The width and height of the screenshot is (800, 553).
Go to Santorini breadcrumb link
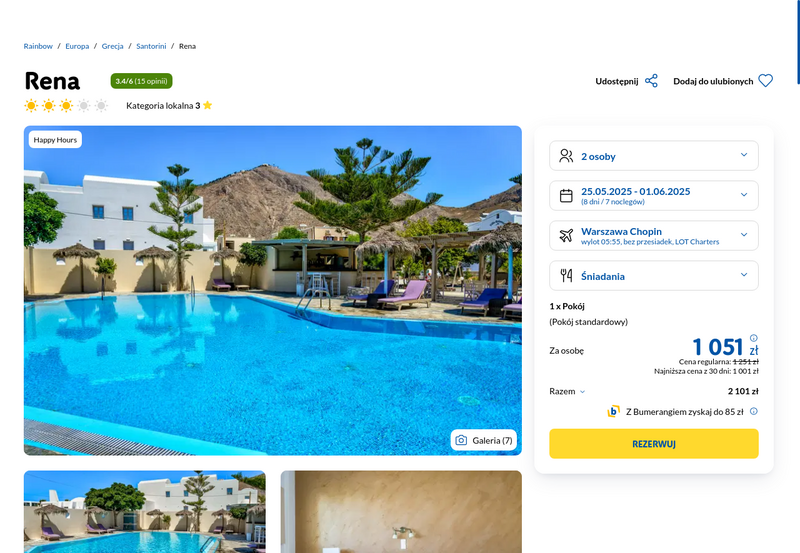pyautogui.click(x=151, y=46)
